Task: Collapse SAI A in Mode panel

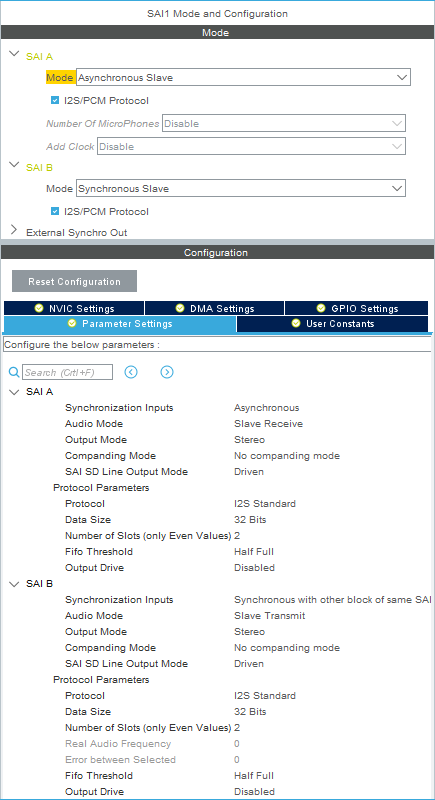Action: [x=14, y=54]
